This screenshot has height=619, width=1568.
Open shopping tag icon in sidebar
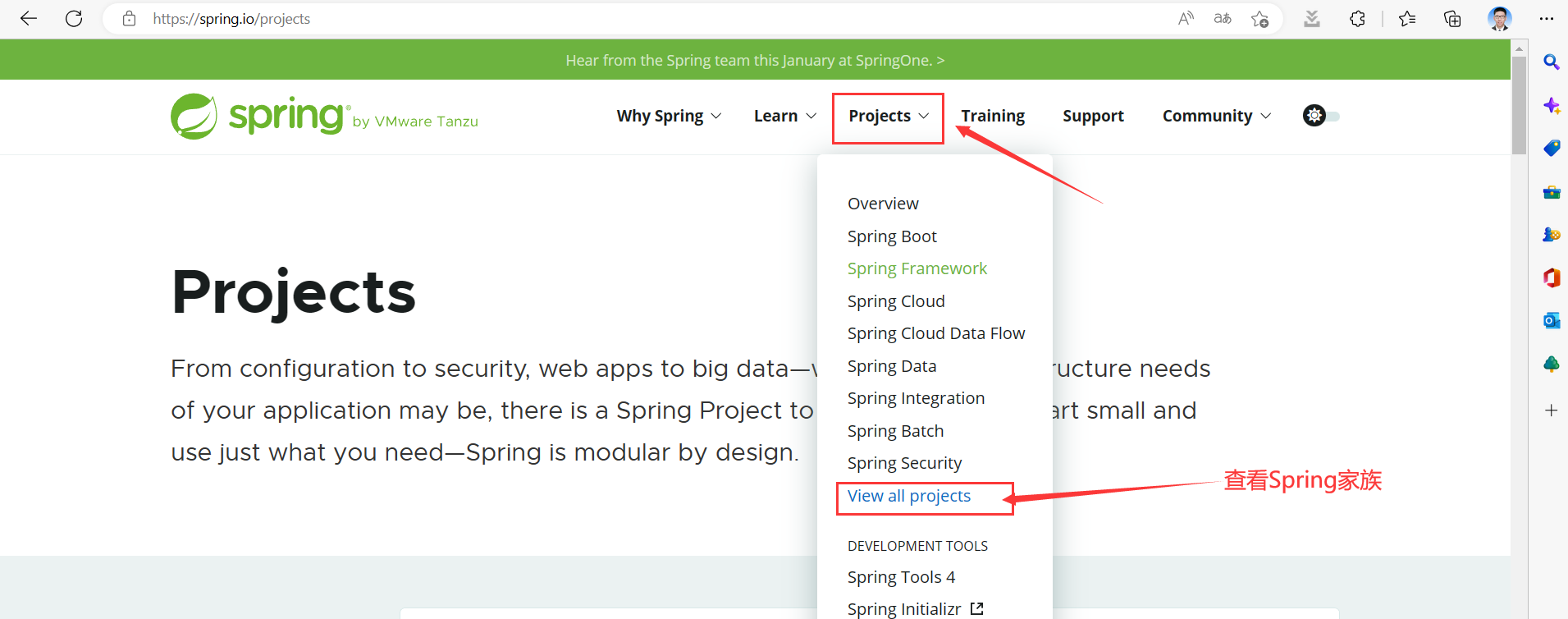coord(1551,149)
